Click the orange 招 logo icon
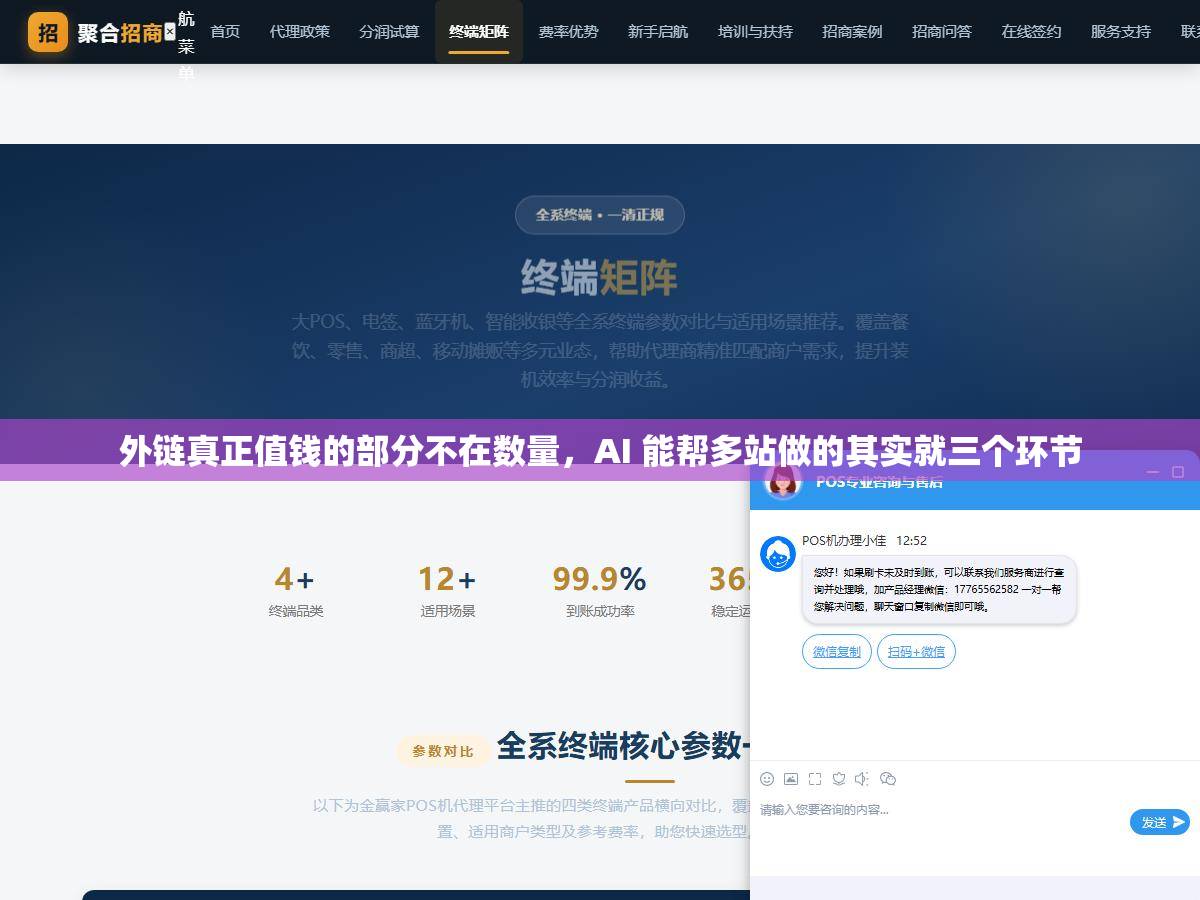 (x=48, y=32)
